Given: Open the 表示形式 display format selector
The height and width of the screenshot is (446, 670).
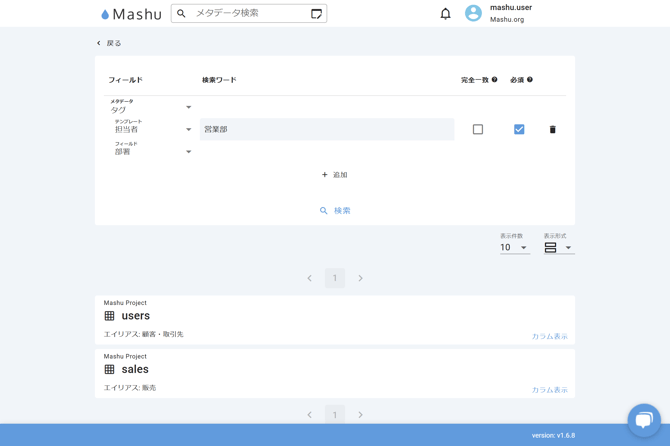Looking at the screenshot, I should coord(558,247).
